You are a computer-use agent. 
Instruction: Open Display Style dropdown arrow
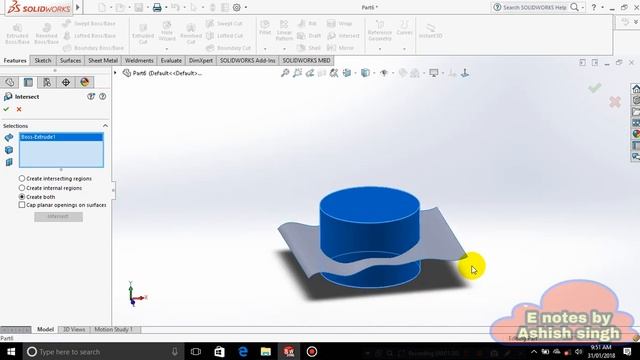[x=374, y=73]
